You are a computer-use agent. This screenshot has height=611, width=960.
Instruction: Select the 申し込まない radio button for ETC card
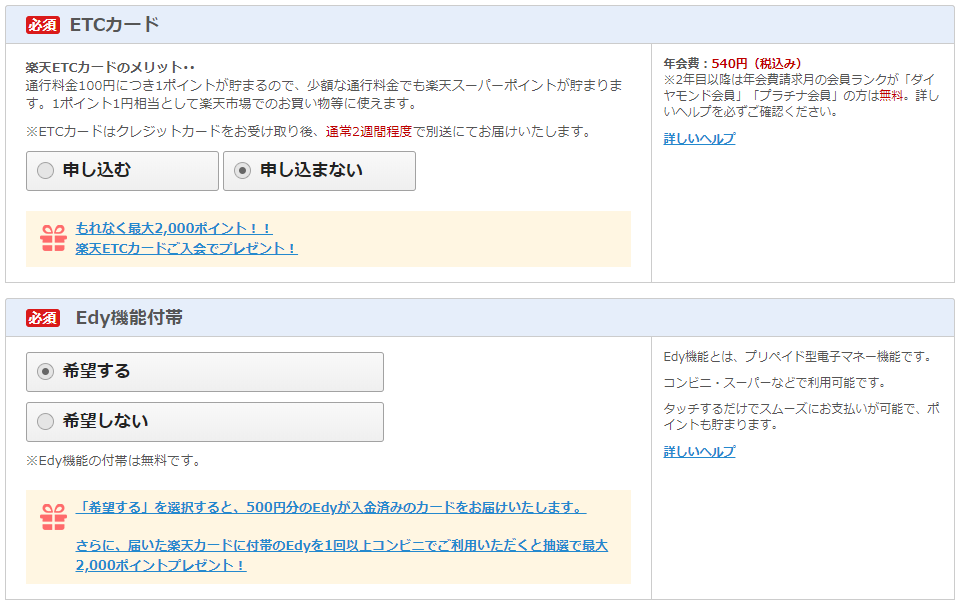[242, 170]
